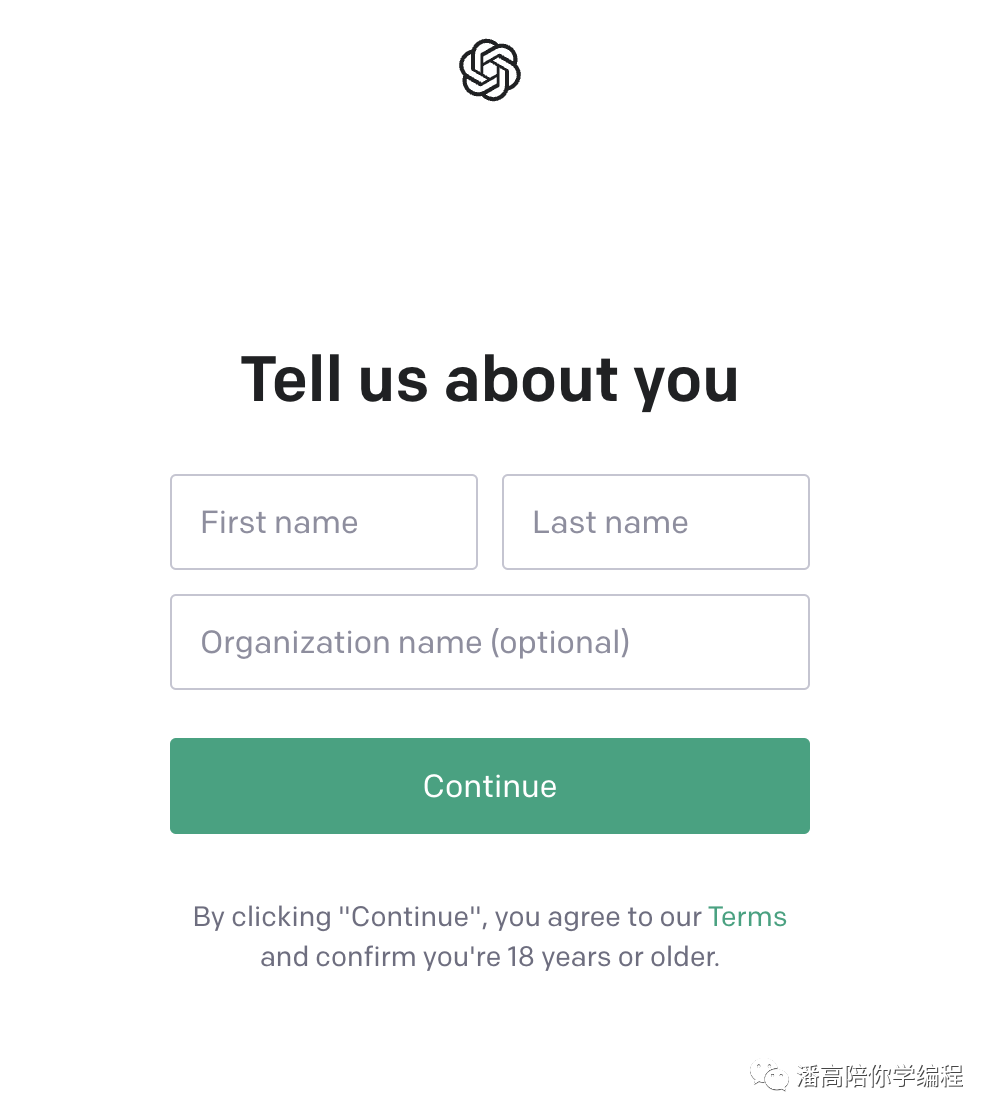Focus the Last name field
This screenshot has width=996, height=1120.
pyautogui.click(x=656, y=522)
